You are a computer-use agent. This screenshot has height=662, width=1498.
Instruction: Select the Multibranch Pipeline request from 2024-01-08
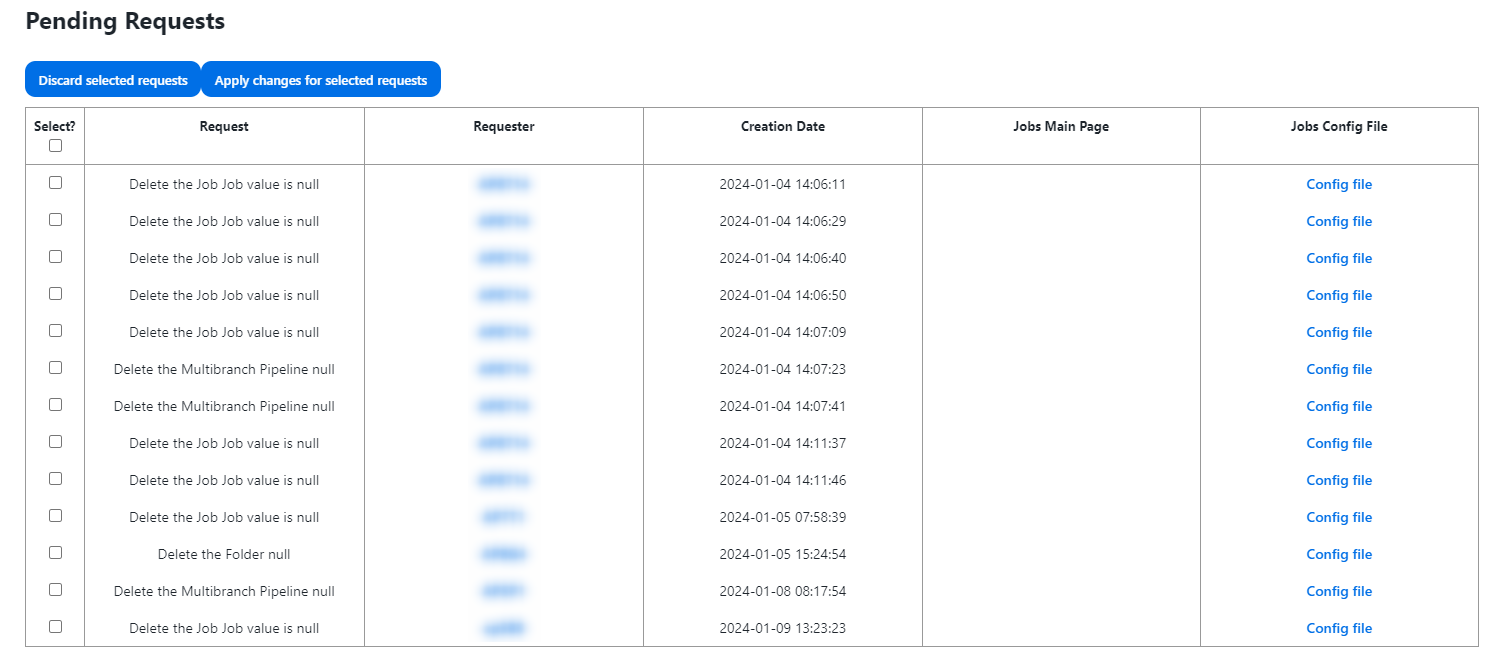pyautogui.click(x=55, y=590)
